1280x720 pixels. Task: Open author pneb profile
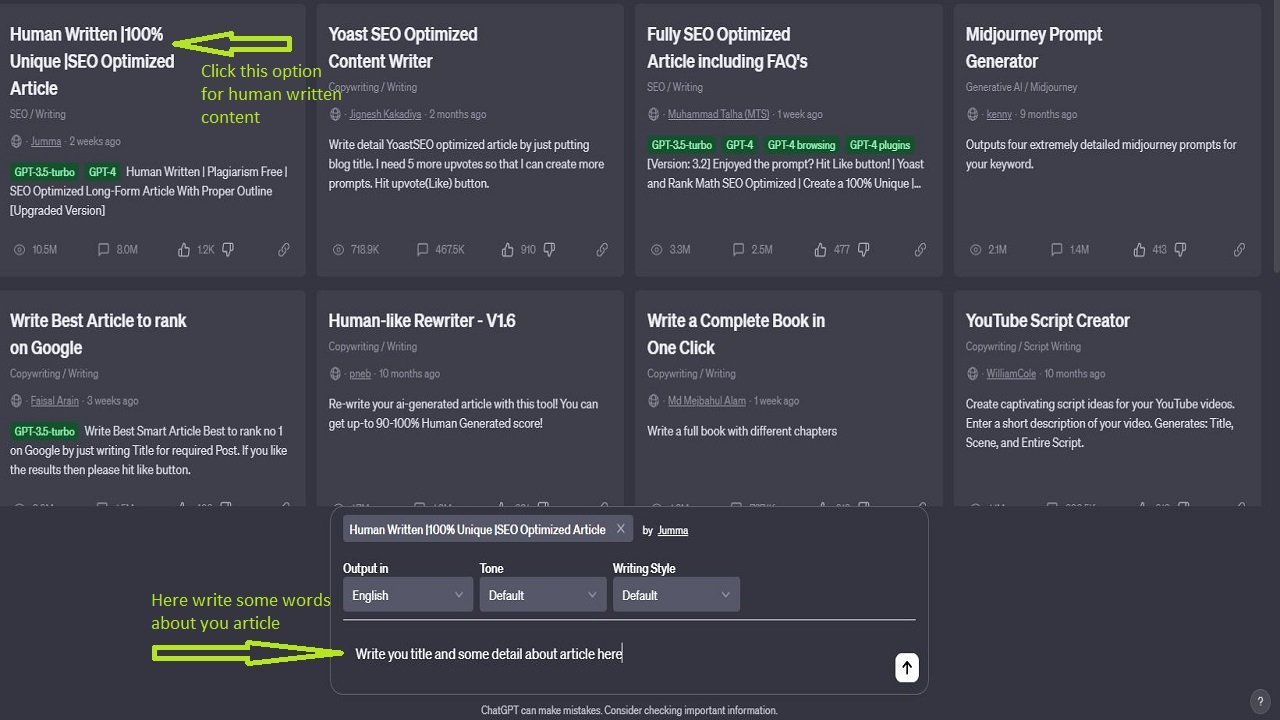[x=360, y=374]
